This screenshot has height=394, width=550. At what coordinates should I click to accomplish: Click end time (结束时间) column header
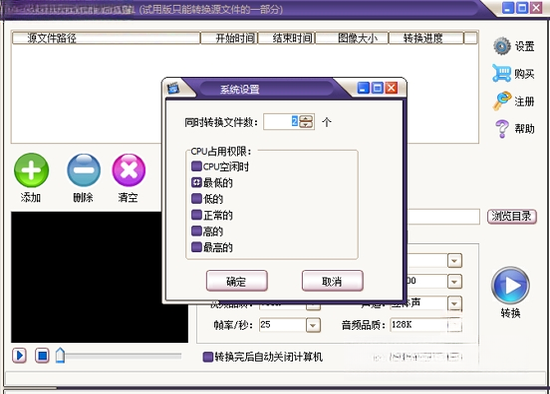[287, 38]
